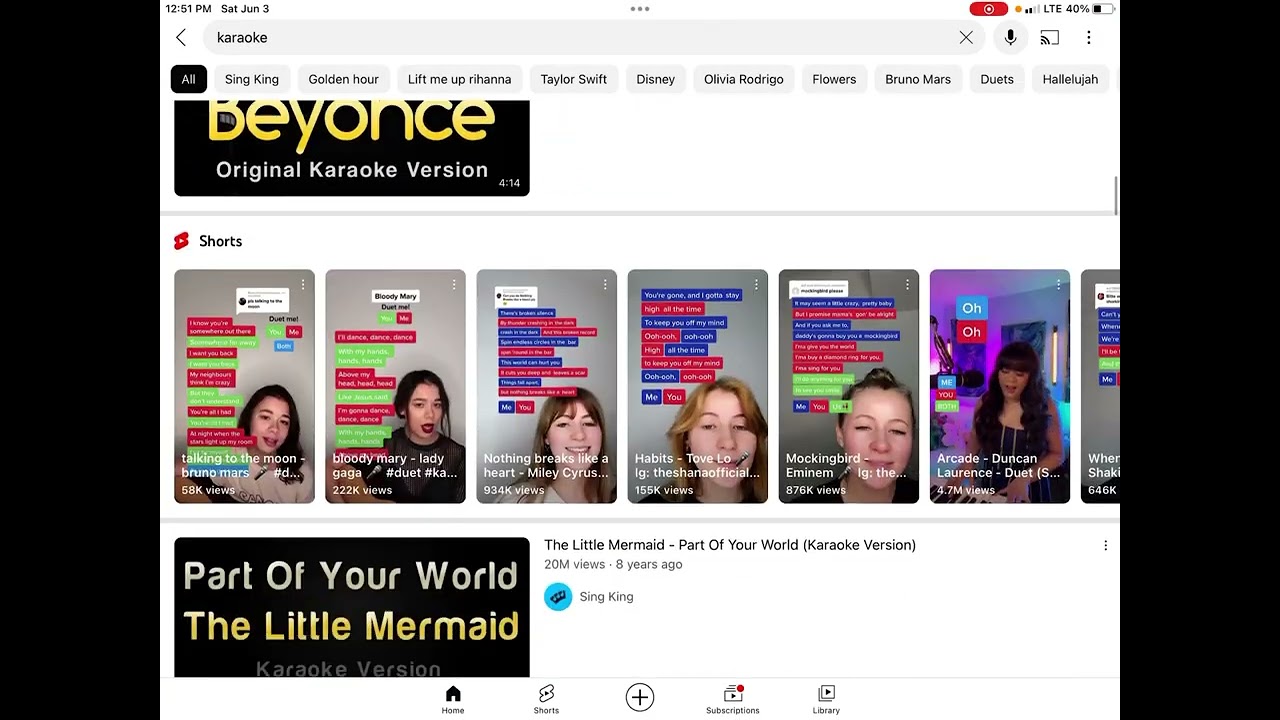This screenshot has height=720, width=1280.
Task: Start voice search with the microphone icon
Action: (1010, 38)
